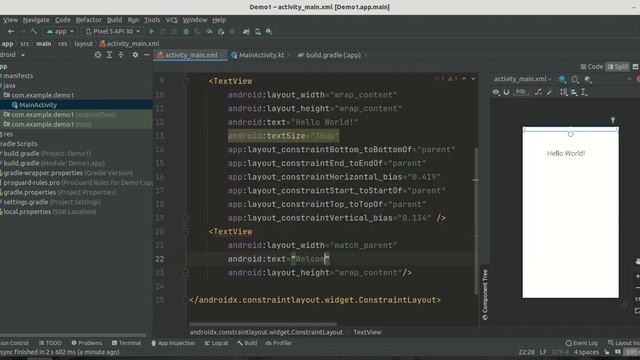
Task: Click the night mode icon in design toolbar
Action: coord(588,79)
